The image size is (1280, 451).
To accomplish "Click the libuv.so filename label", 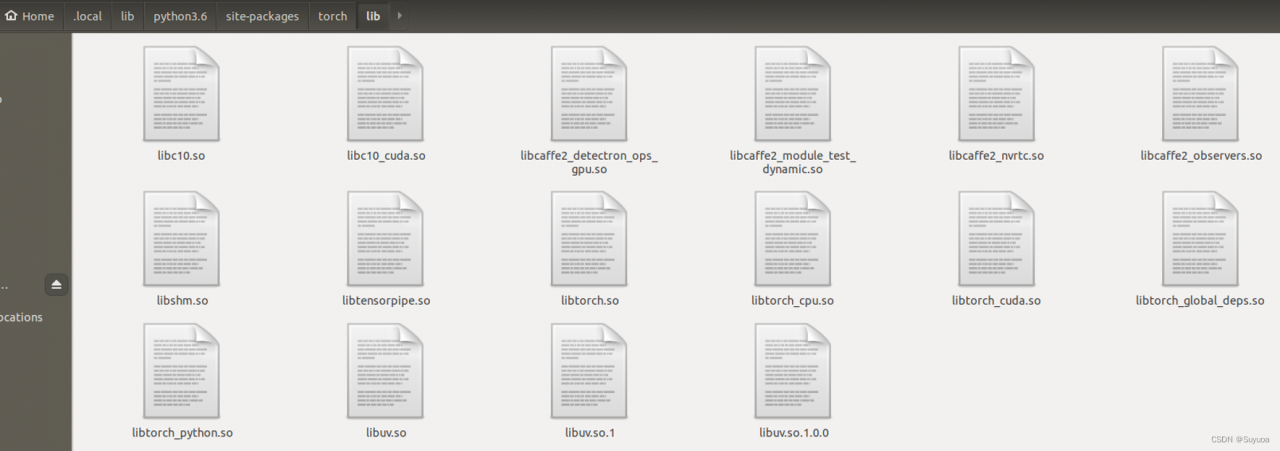I will 386,433.
